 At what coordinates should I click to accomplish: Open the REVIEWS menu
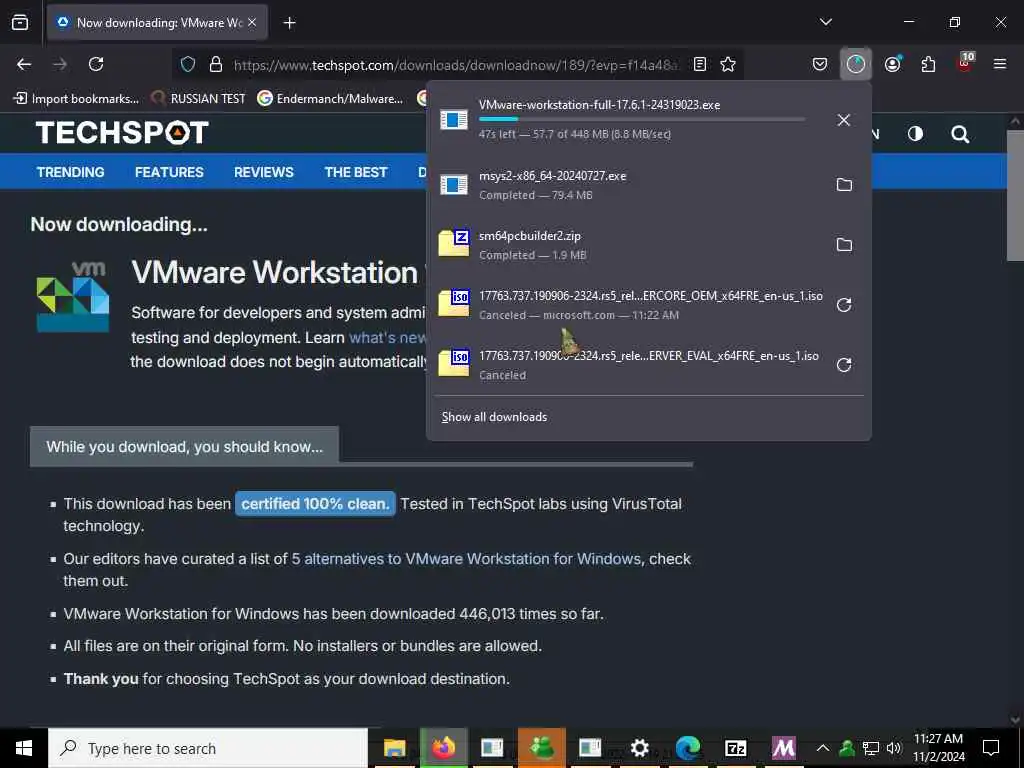click(264, 172)
